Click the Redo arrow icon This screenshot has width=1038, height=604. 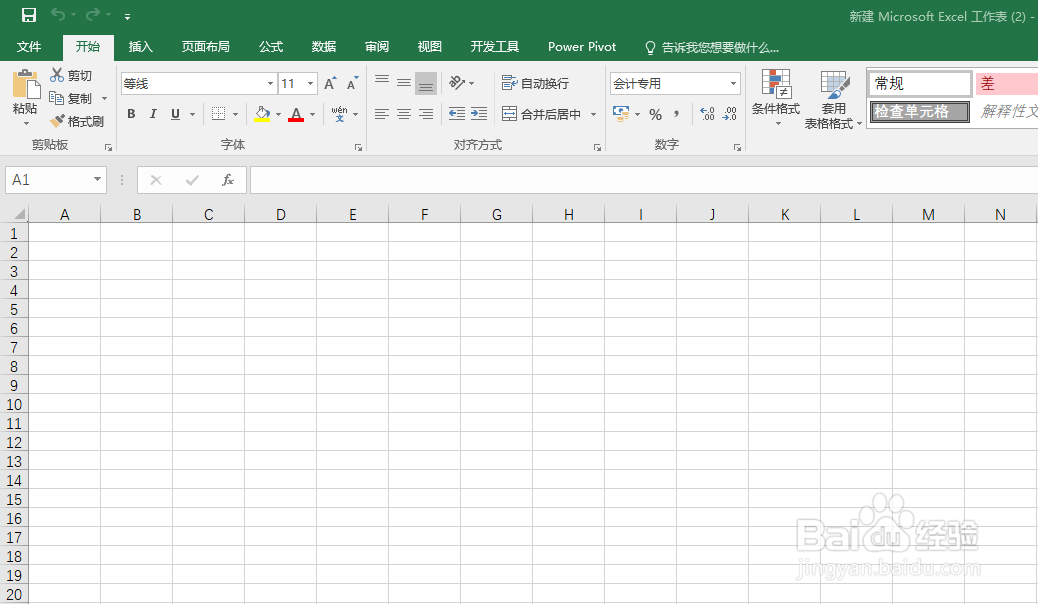(x=93, y=15)
